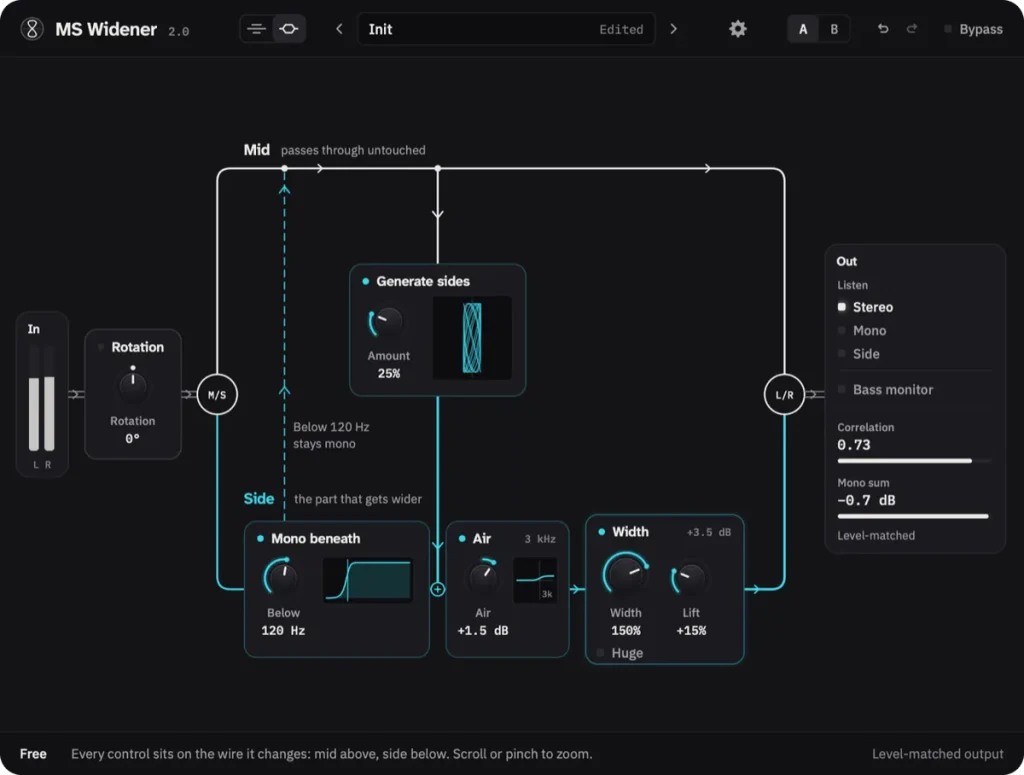The image size is (1024, 775).
Task: Adjust the Air gain knob
Action: coord(483,577)
